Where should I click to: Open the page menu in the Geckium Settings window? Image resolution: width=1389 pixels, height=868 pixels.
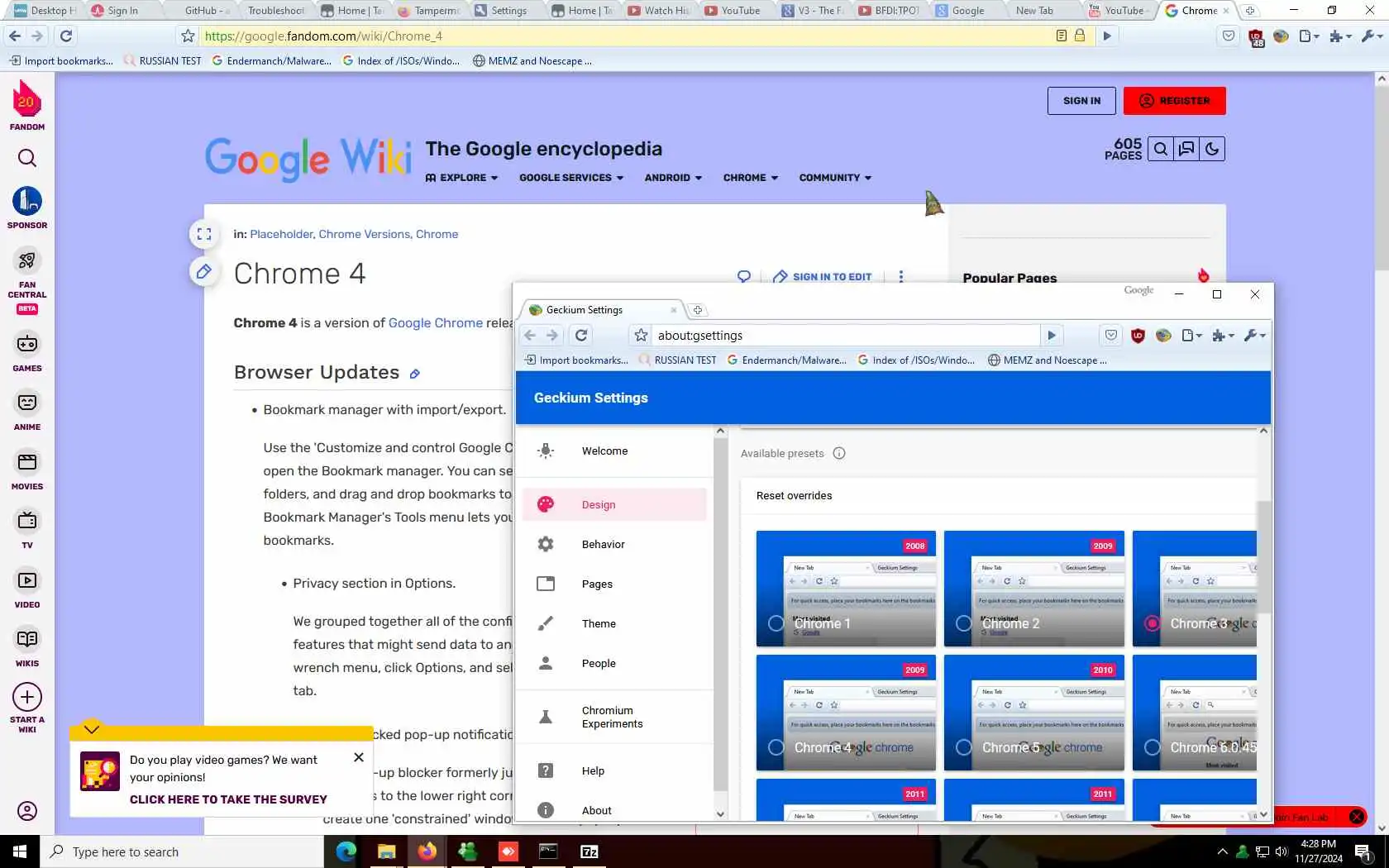pos(1191,336)
